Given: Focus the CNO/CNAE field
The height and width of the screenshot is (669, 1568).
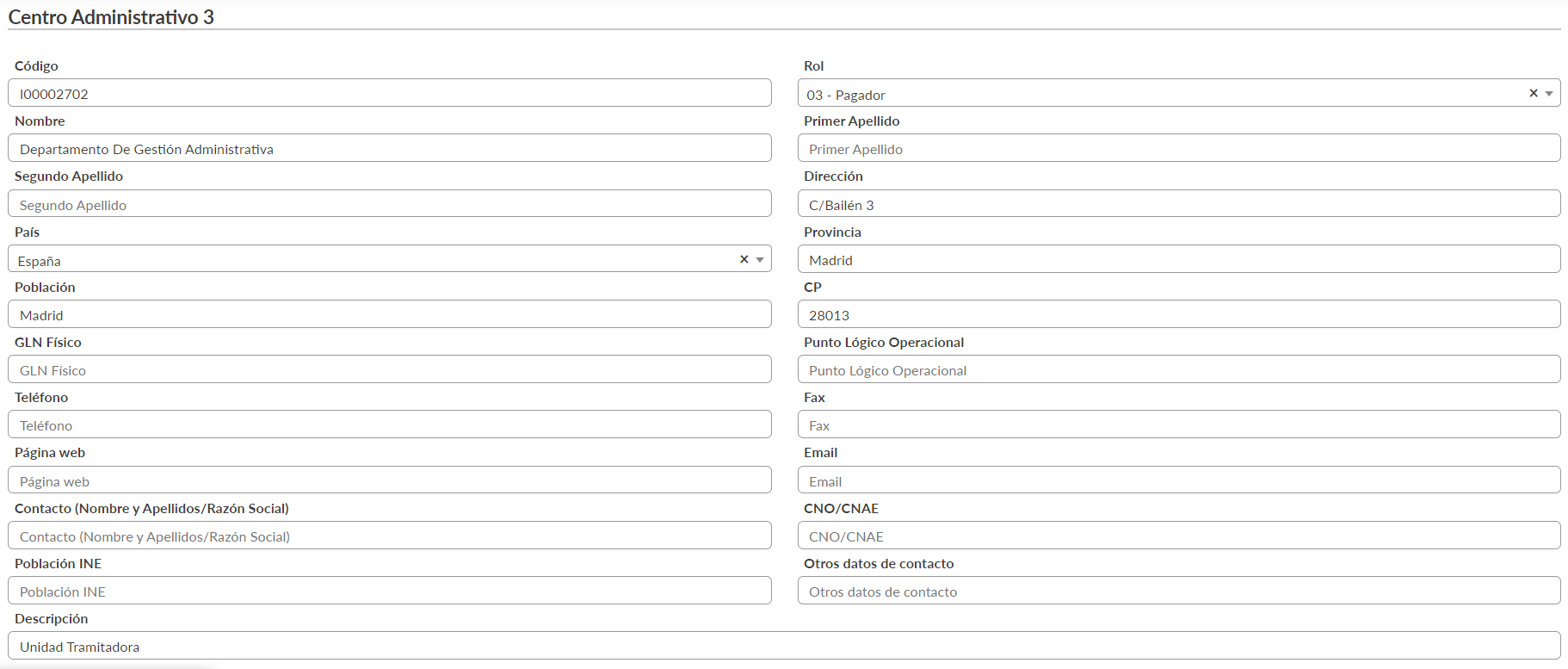Looking at the screenshot, I should coord(1178,536).
